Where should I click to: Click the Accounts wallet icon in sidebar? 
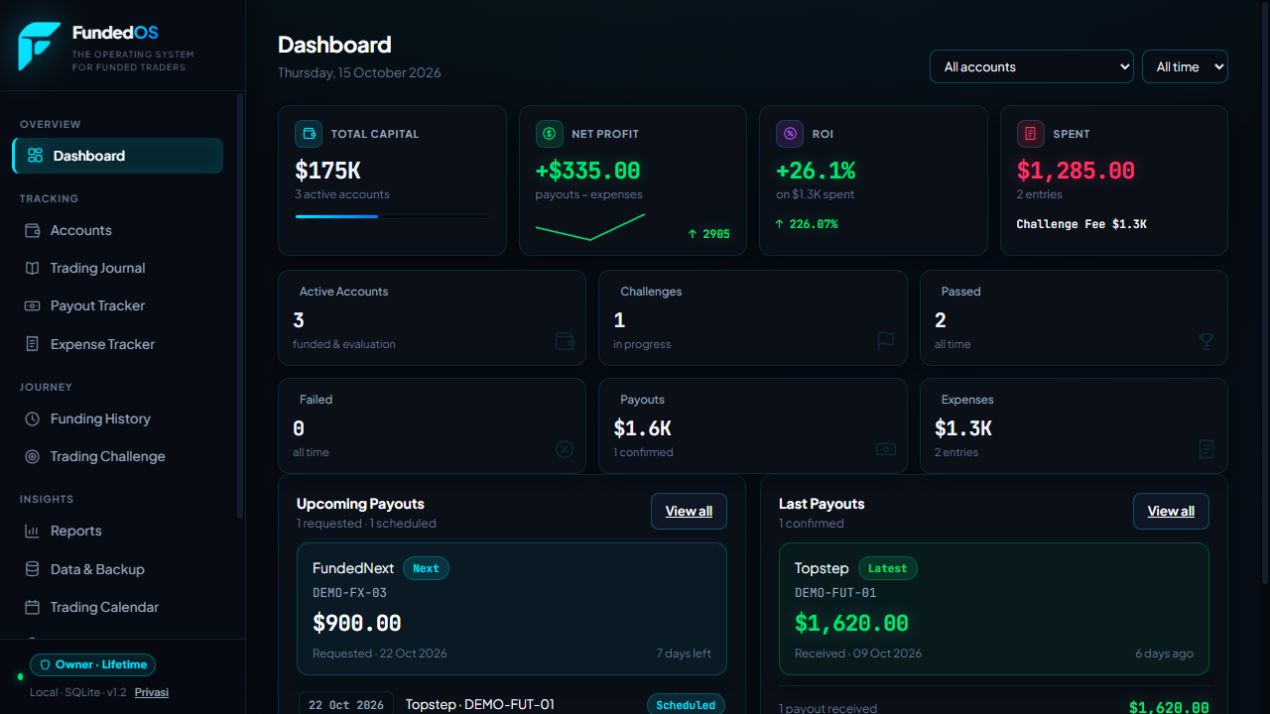click(x=32, y=230)
